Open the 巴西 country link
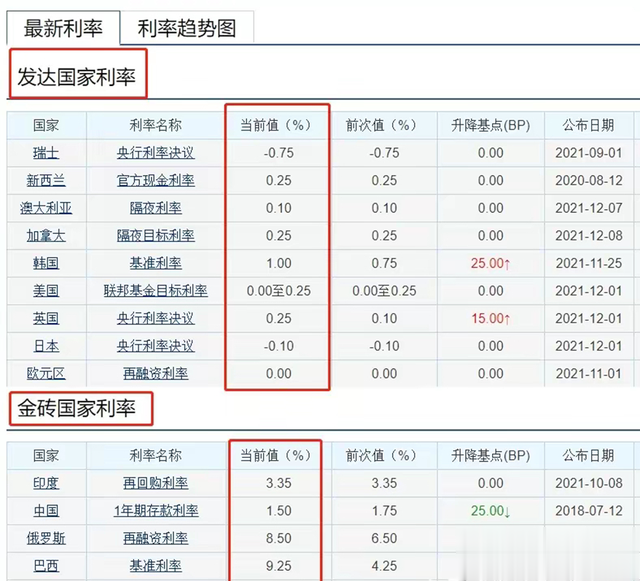This screenshot has height=581, width=640. [x=46, y=566]
